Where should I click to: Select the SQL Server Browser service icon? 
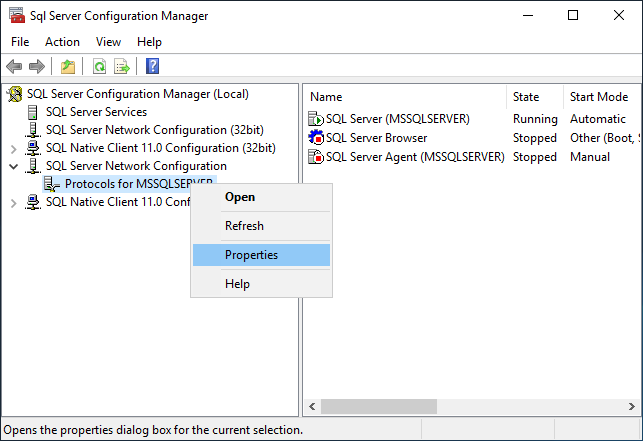(317, 138)
